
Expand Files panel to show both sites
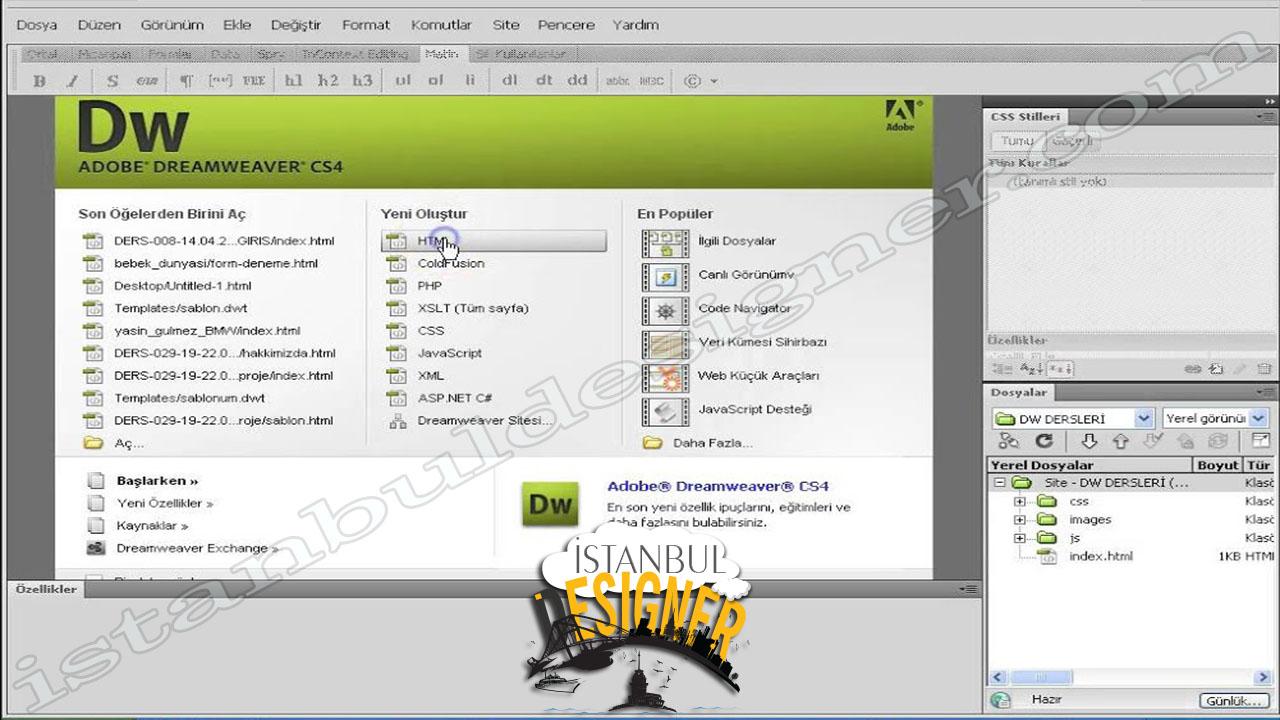coord(1260,441)
